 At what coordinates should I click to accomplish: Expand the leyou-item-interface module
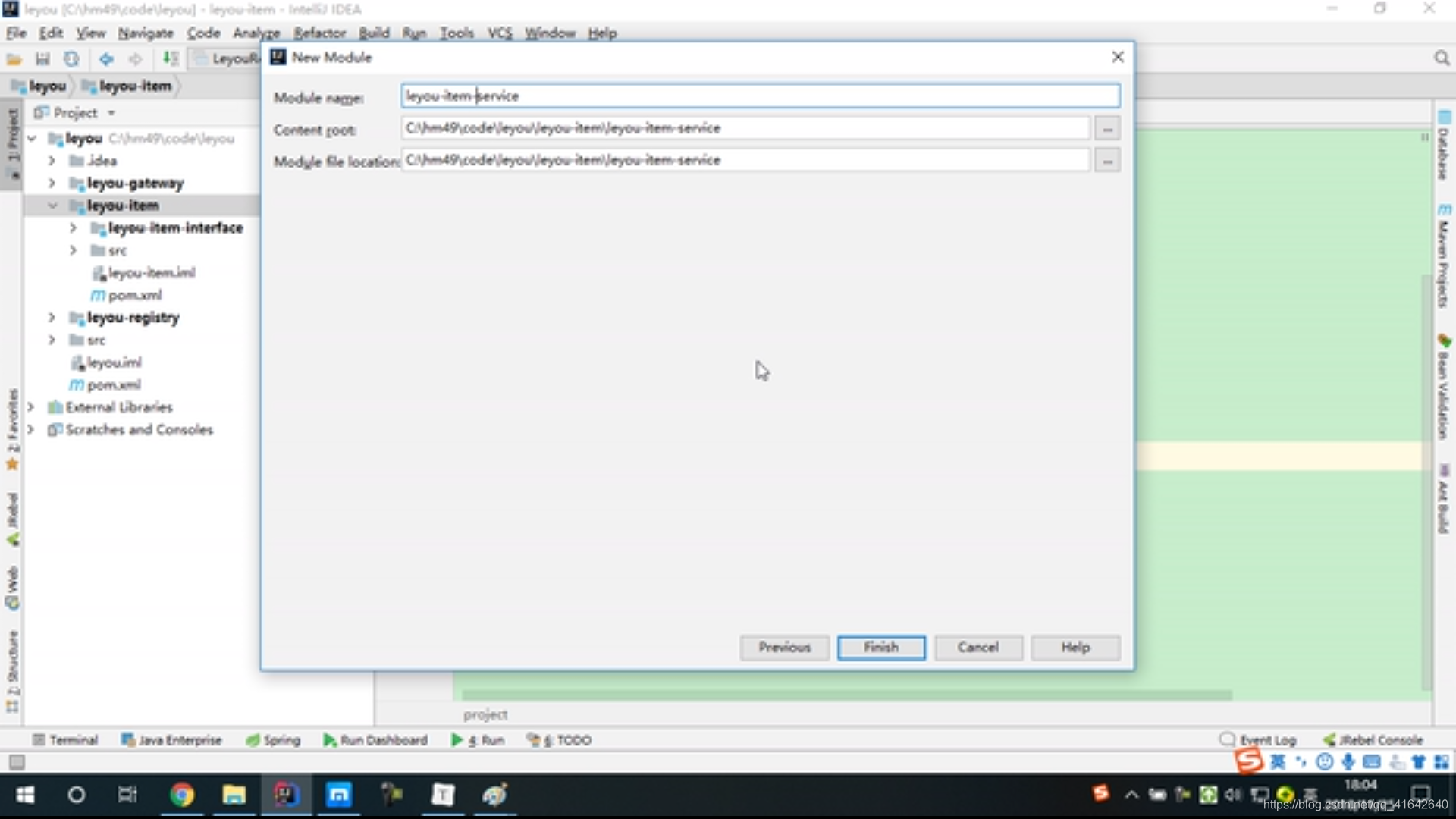pos(73,227)
